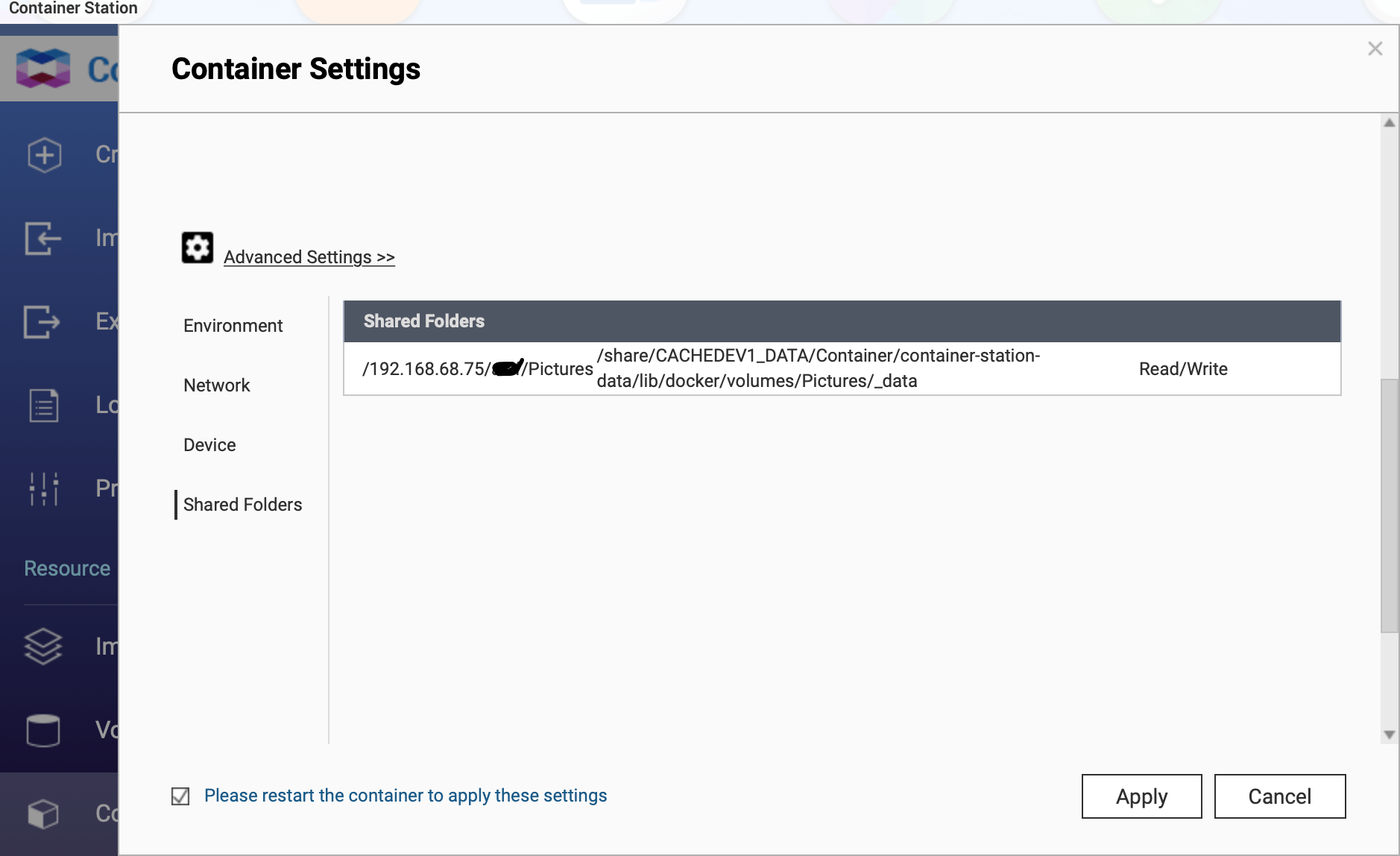Click the Advanced Settings gear icon
1400x856 pixels.
click(x=198, y=248)
